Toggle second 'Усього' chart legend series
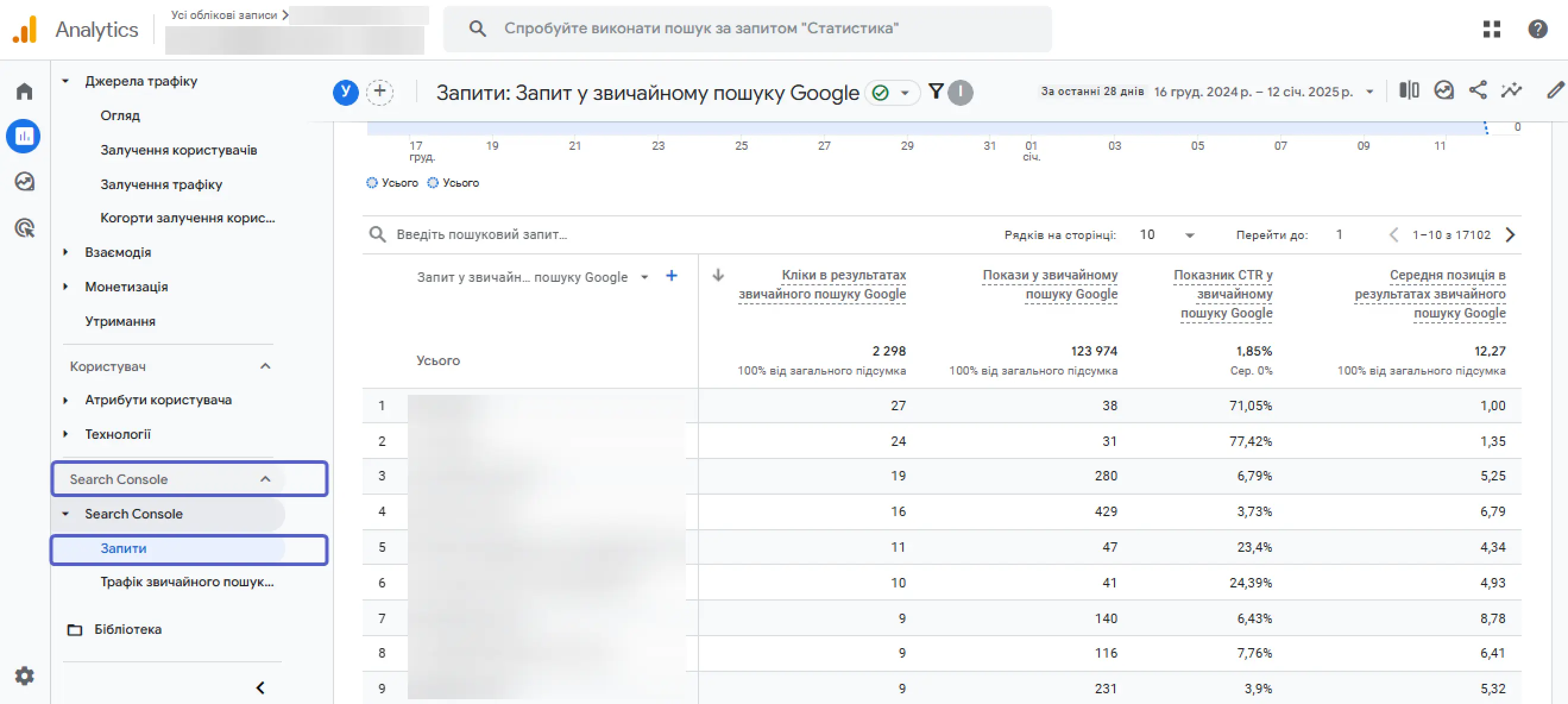Viewport: 1568px width, 704px height. (x=453, y=183)
